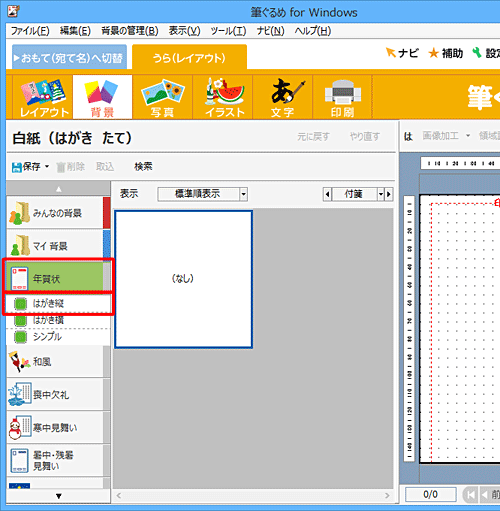
Task: Select the (なし) blank thumbnail
Action: 183,279
